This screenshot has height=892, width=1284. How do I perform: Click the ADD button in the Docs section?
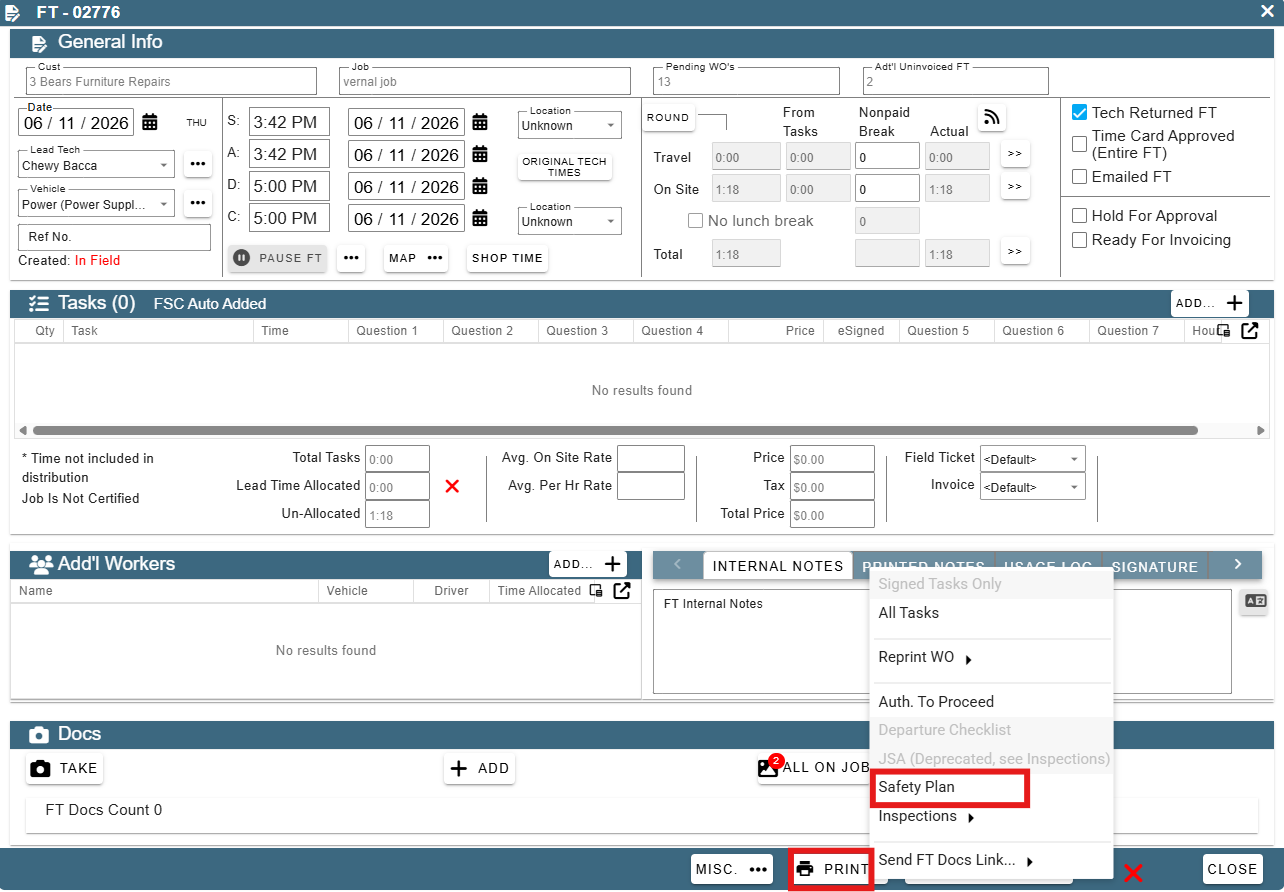tap(480, 768)
